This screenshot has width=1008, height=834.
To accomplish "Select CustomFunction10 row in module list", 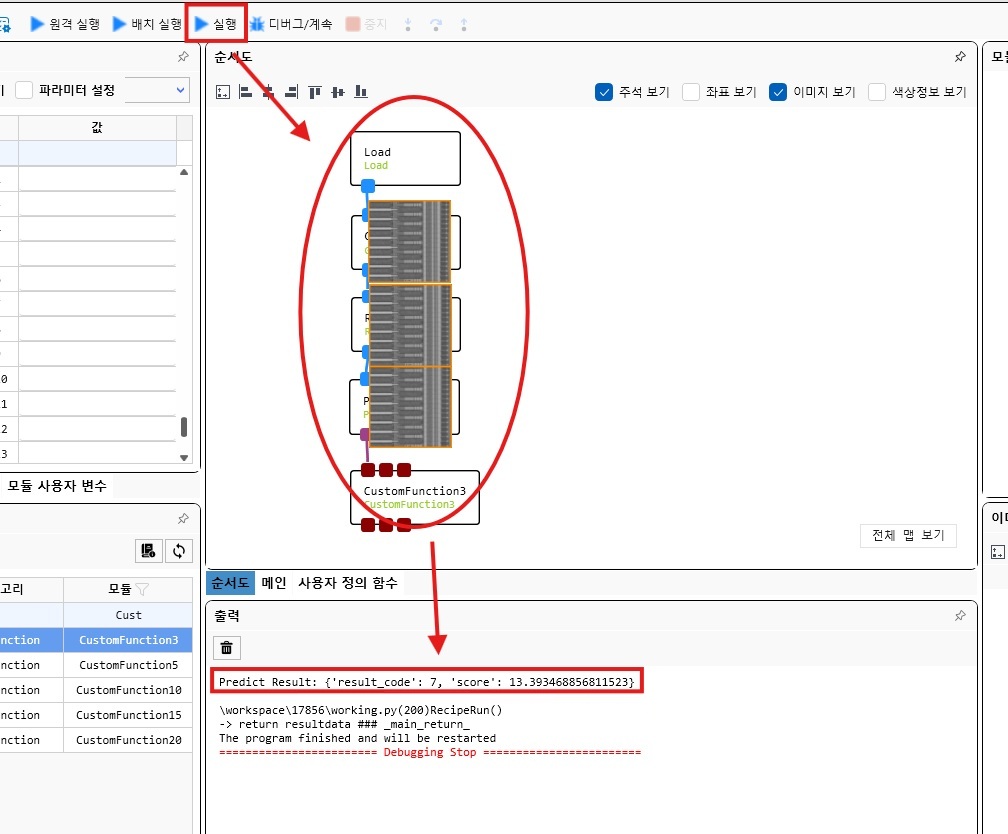I will (128, 690).
